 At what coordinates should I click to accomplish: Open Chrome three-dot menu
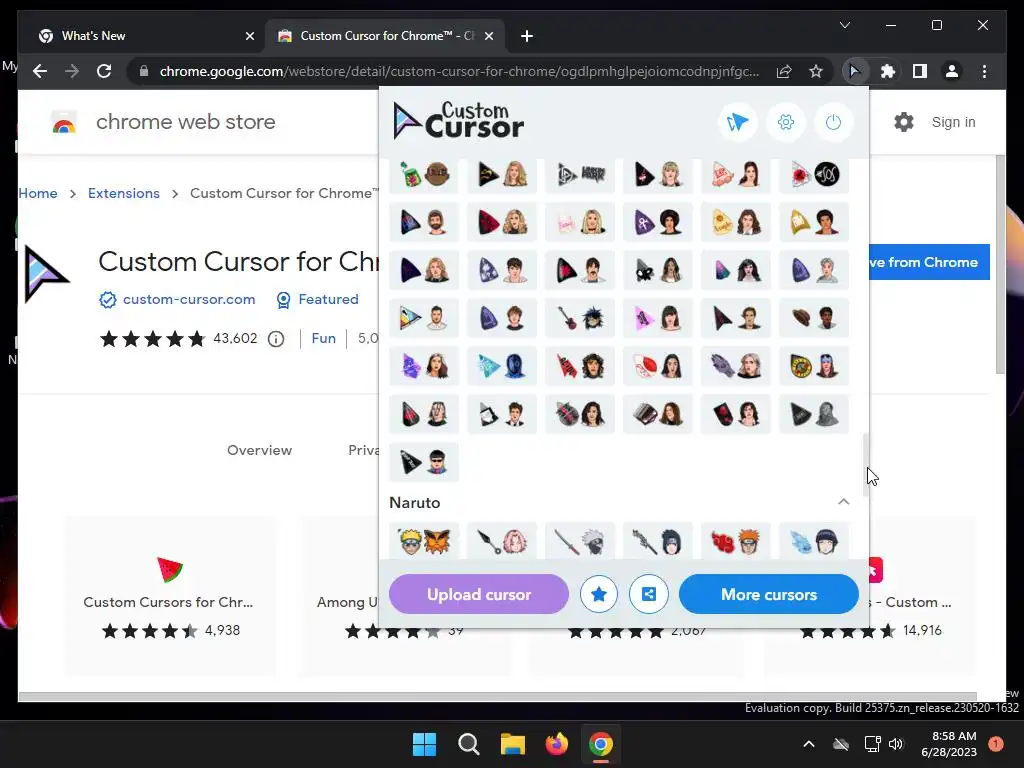pos(984,71)
